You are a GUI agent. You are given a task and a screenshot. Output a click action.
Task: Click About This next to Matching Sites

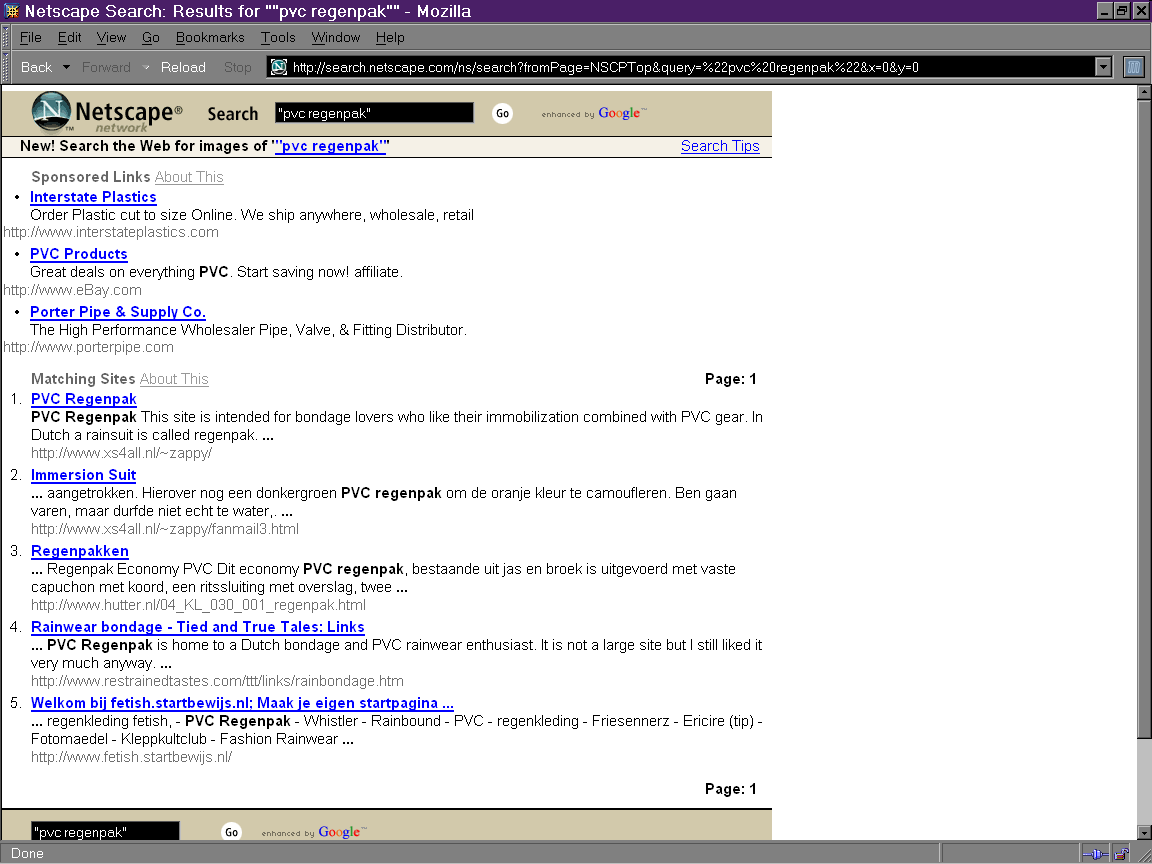(174, 379)
